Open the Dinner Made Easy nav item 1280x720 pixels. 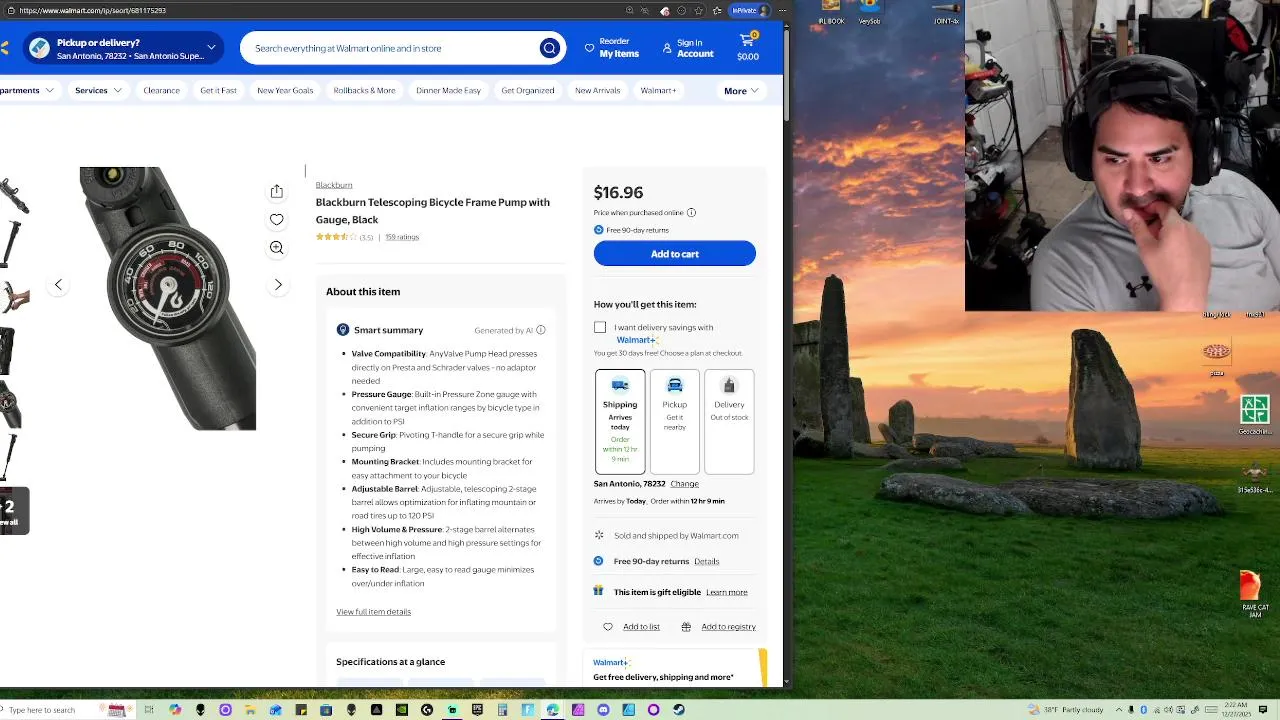pyautogui.click(x=448, y=90)
